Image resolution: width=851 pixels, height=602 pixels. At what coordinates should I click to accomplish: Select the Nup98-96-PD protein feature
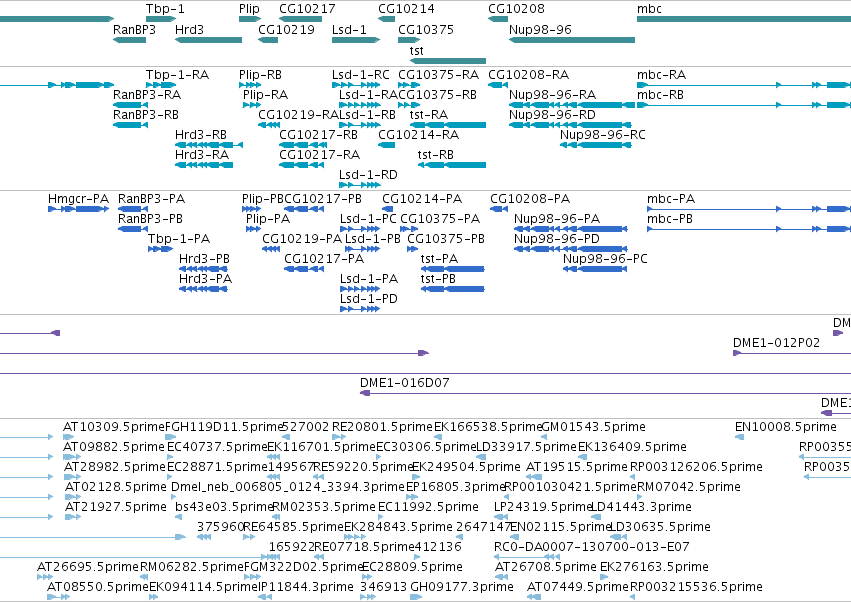[x=570, y=249]
